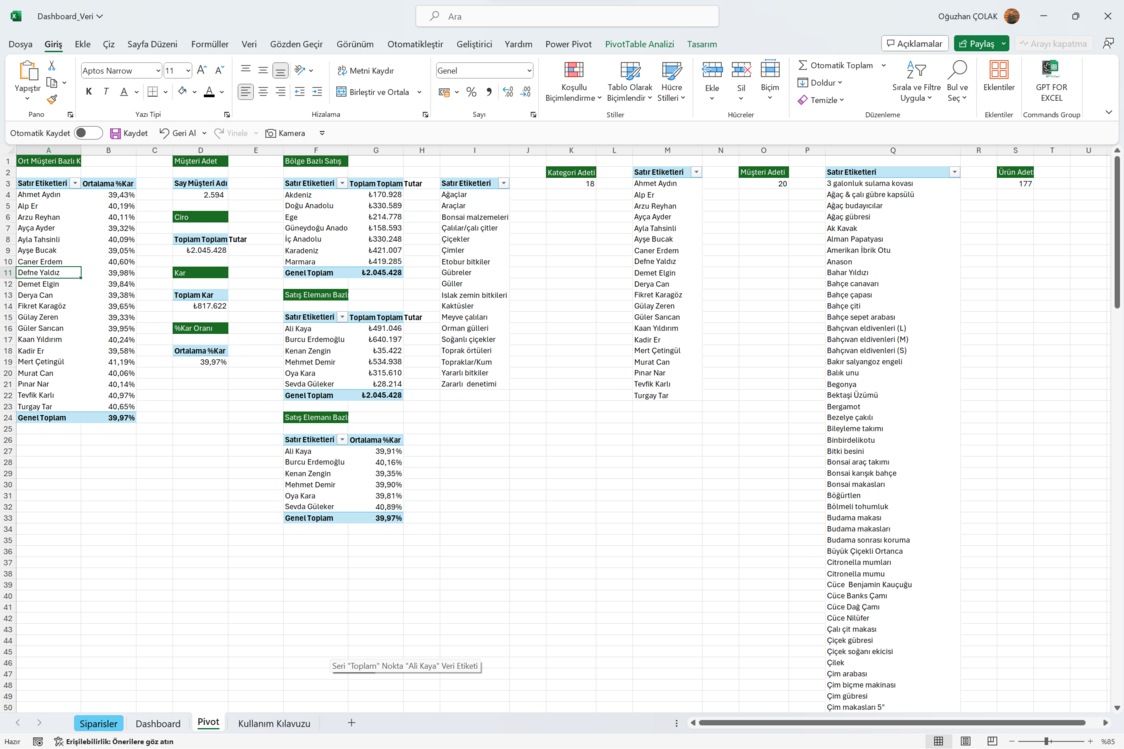Switch to Page Break Preview view
This screenshot has height=749, width=1124.
pos(992,741)
